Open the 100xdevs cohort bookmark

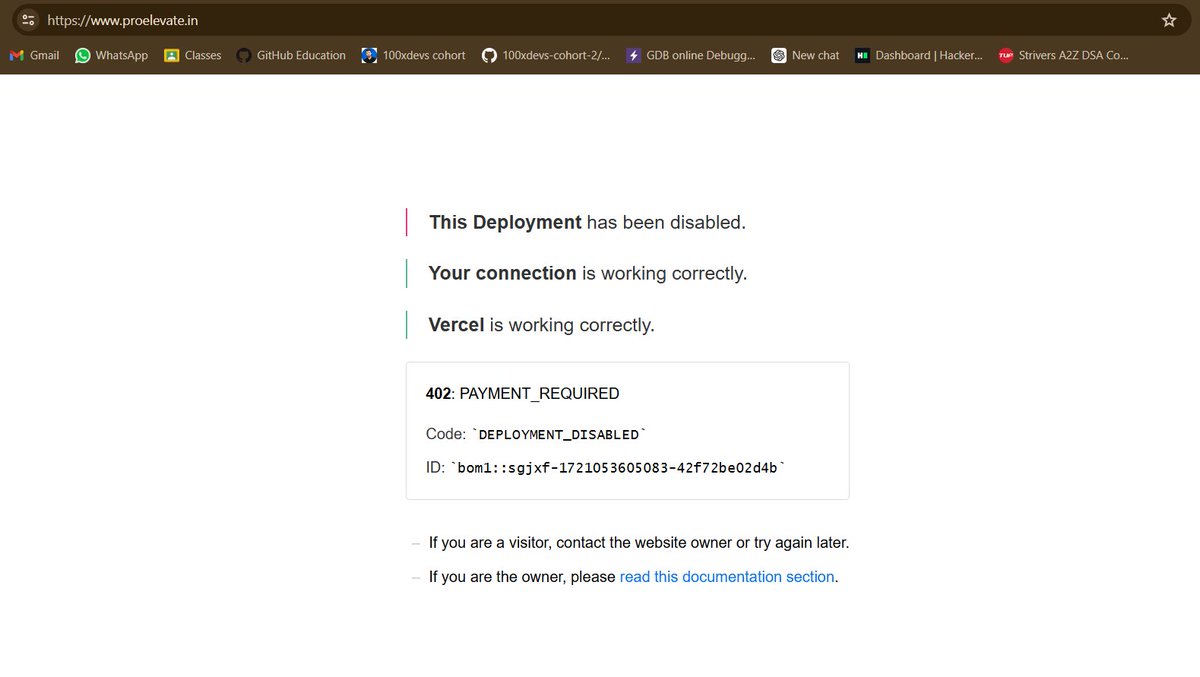pyautogui.click(x=414, y=56)
